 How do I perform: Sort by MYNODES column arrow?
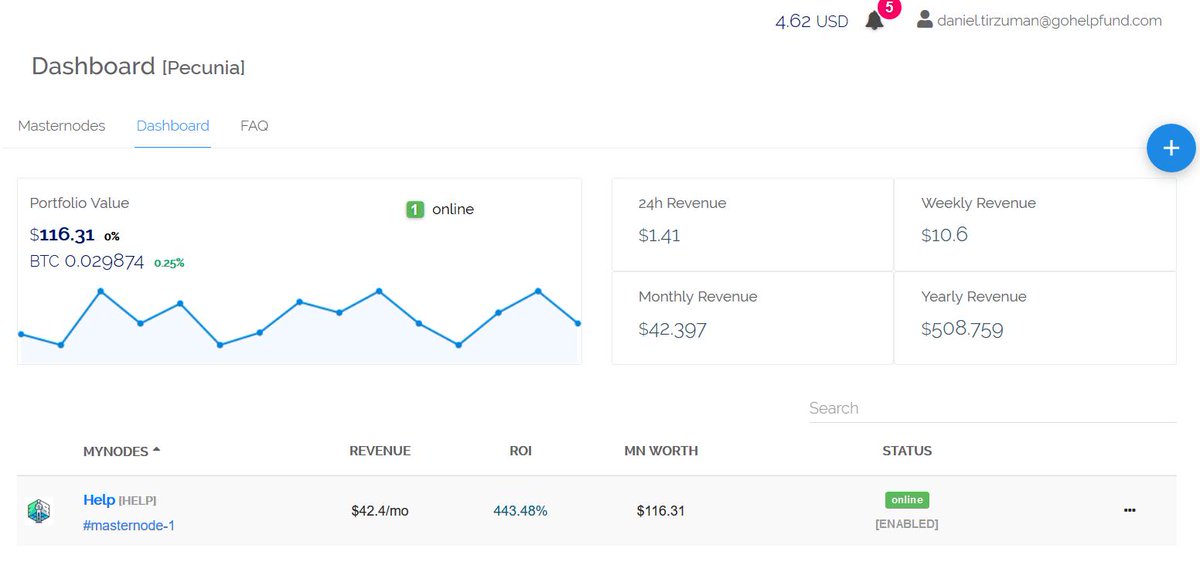click(x=157, y=451)
